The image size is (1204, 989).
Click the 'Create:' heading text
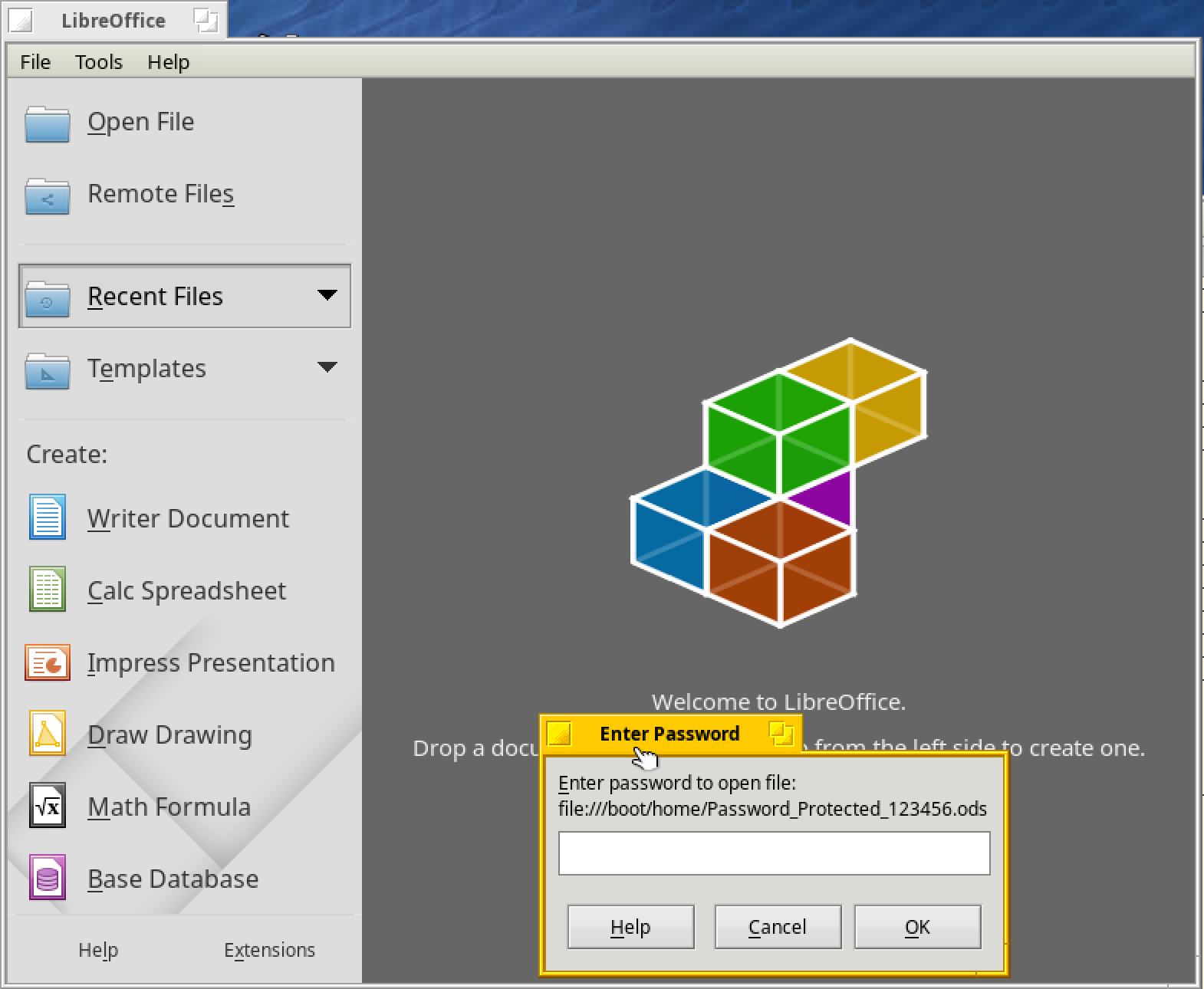click(x=67, y=455)
